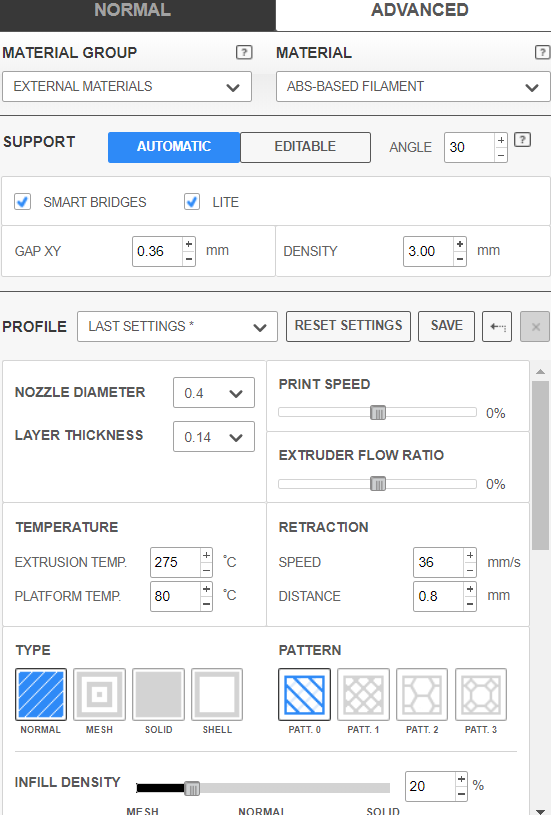Viewport: 551px width, 815px height.
Task: Click the Reset Settings button
Action: tap(348, 326)
